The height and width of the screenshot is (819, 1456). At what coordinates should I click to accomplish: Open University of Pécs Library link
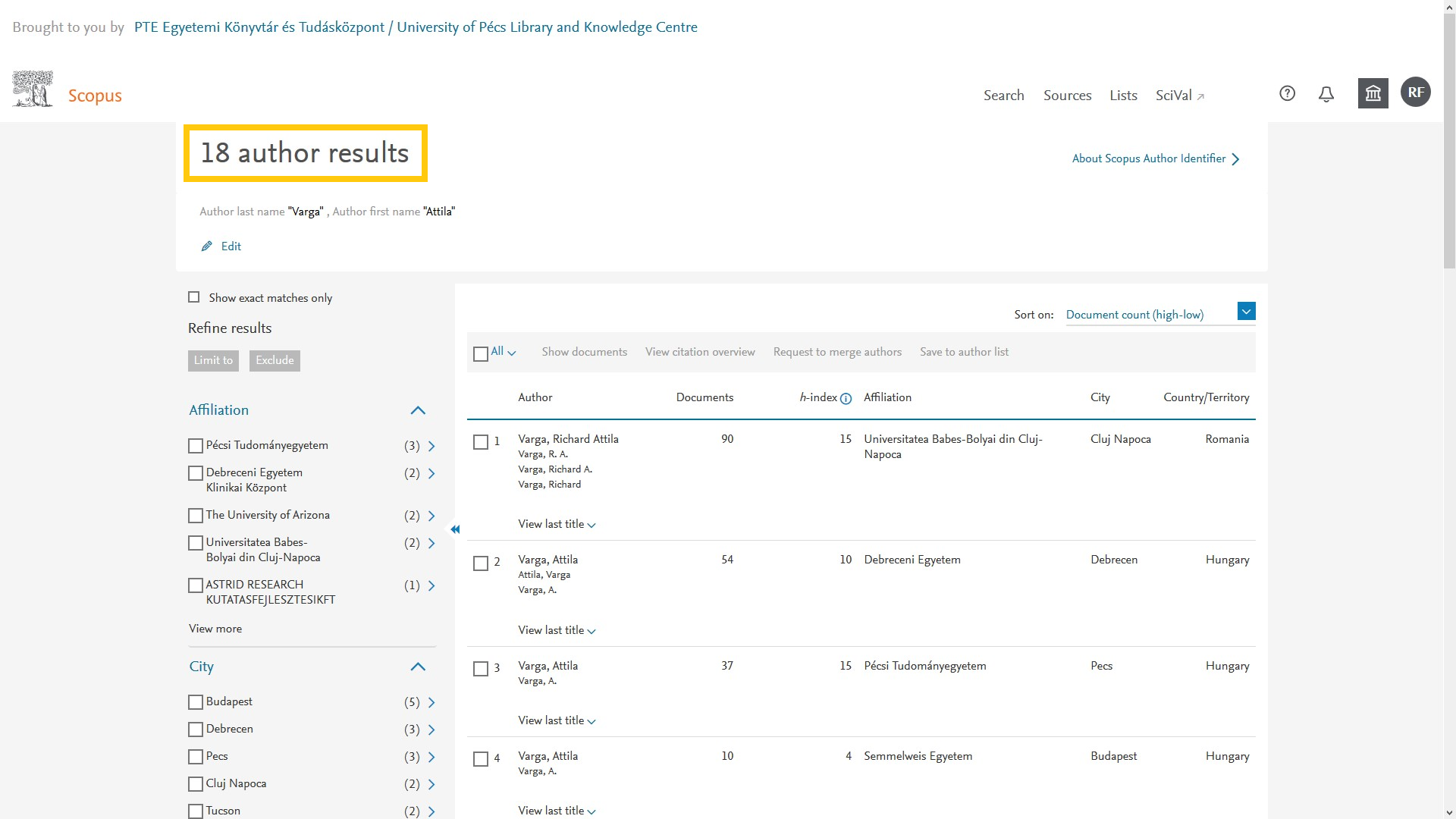point(416,27)
